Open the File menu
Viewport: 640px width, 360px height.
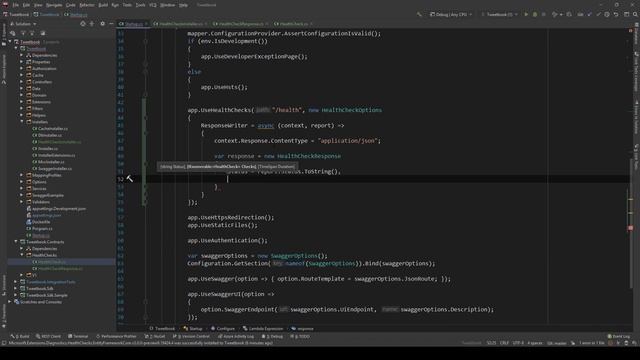tap(16, 5)
